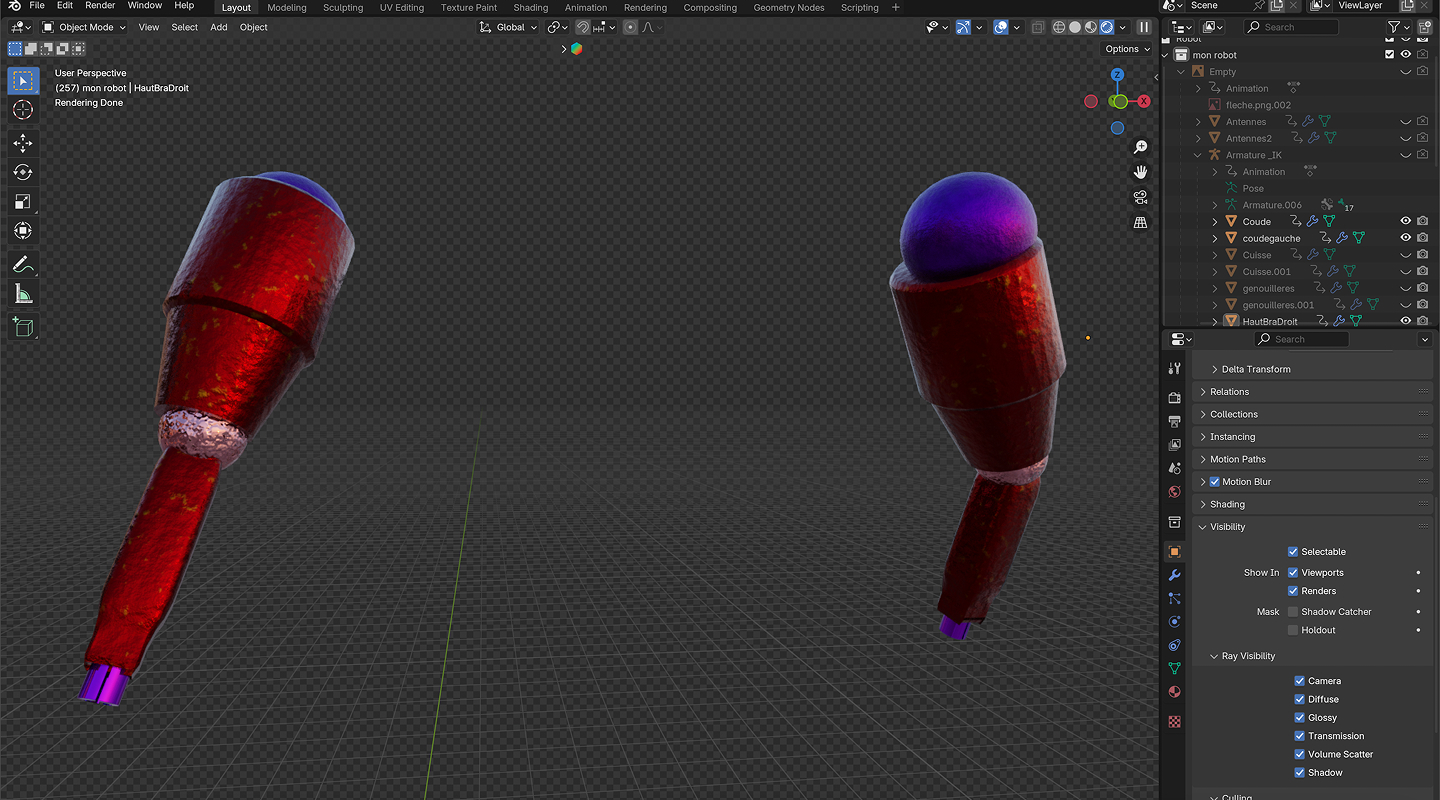Select the Measure tool
This screenshot has width=1440, height=800.
(22, 294)
